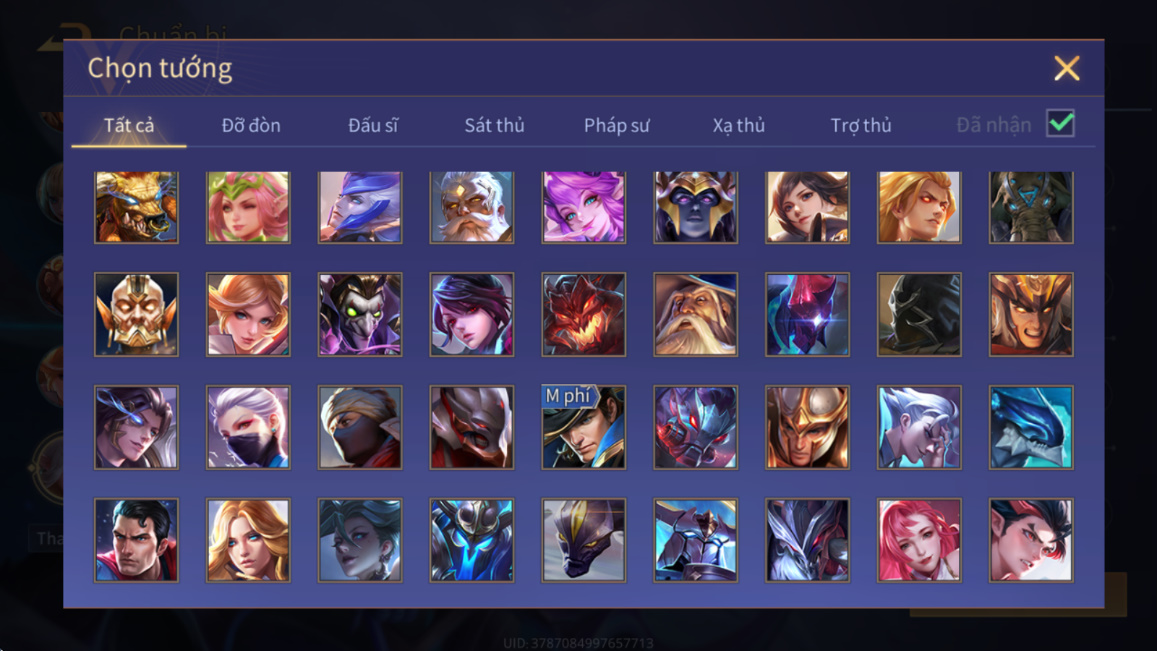Select the Tất cả tab
The height and width of the screenshot is (651, 1157).
pos(129,125)
